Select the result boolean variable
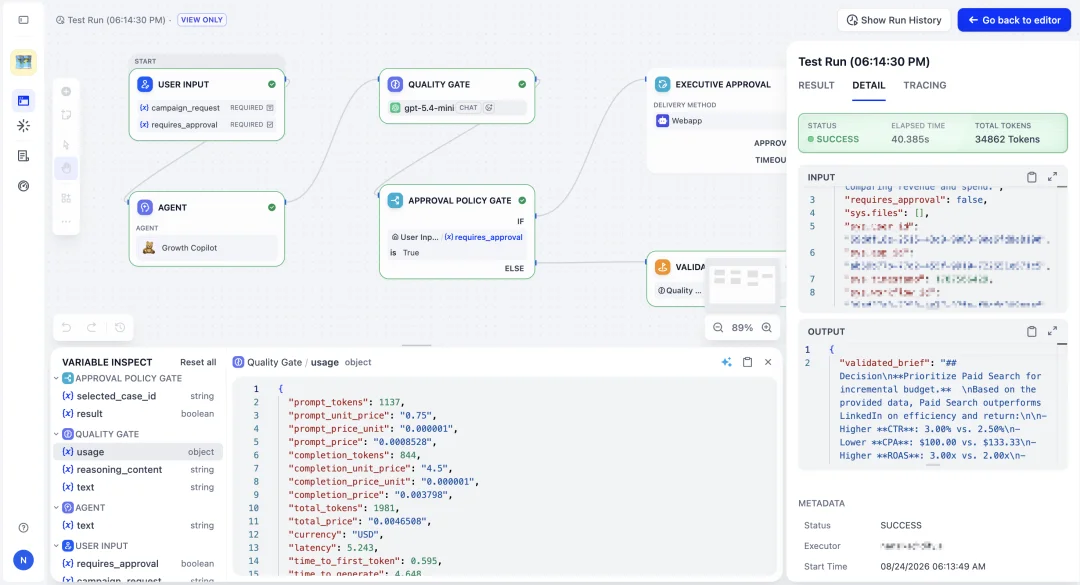Image resolution: width=1080 pixels, height=585 pixels. tap(138, 414)
